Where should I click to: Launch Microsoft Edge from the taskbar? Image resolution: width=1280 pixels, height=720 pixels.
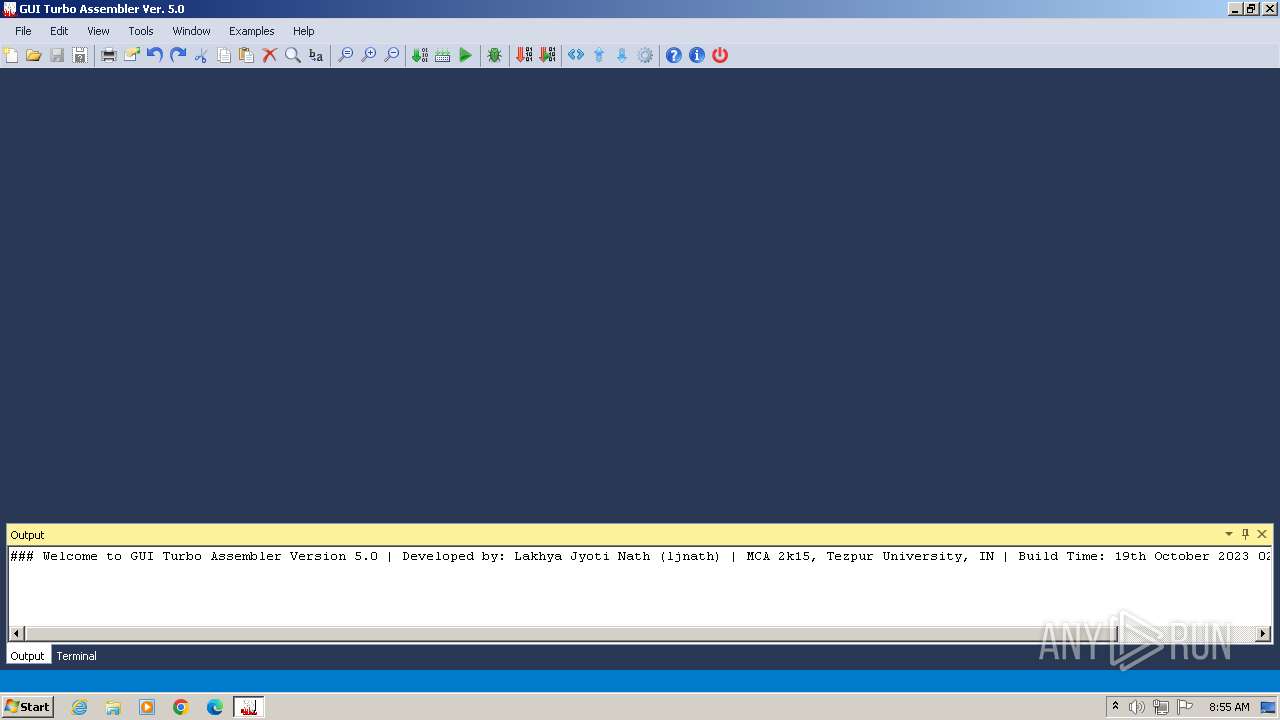pyautogui.click(x=215, y=707)
